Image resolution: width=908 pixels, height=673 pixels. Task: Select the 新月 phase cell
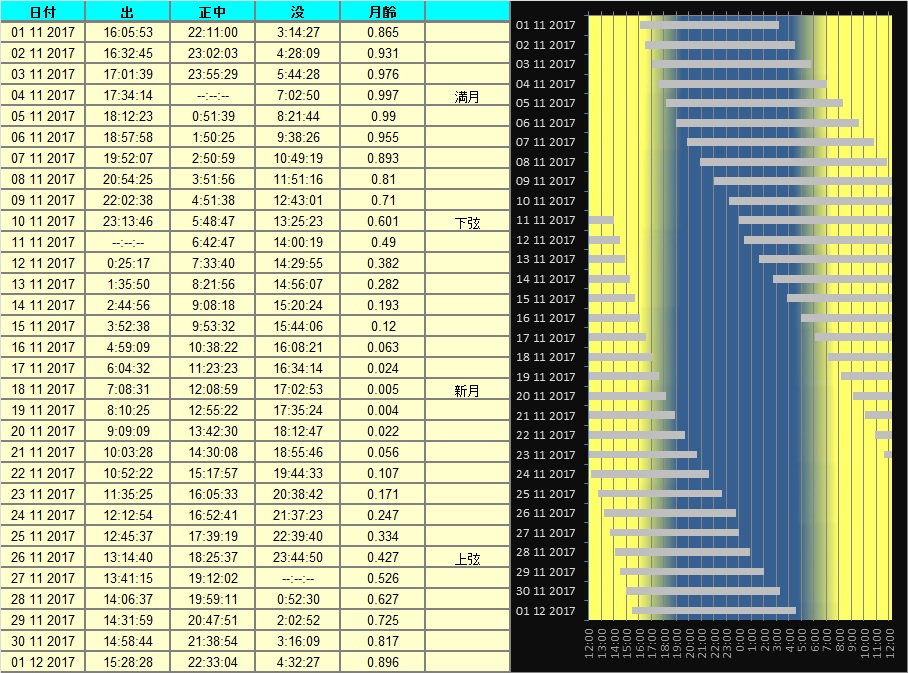coord(467,390)
